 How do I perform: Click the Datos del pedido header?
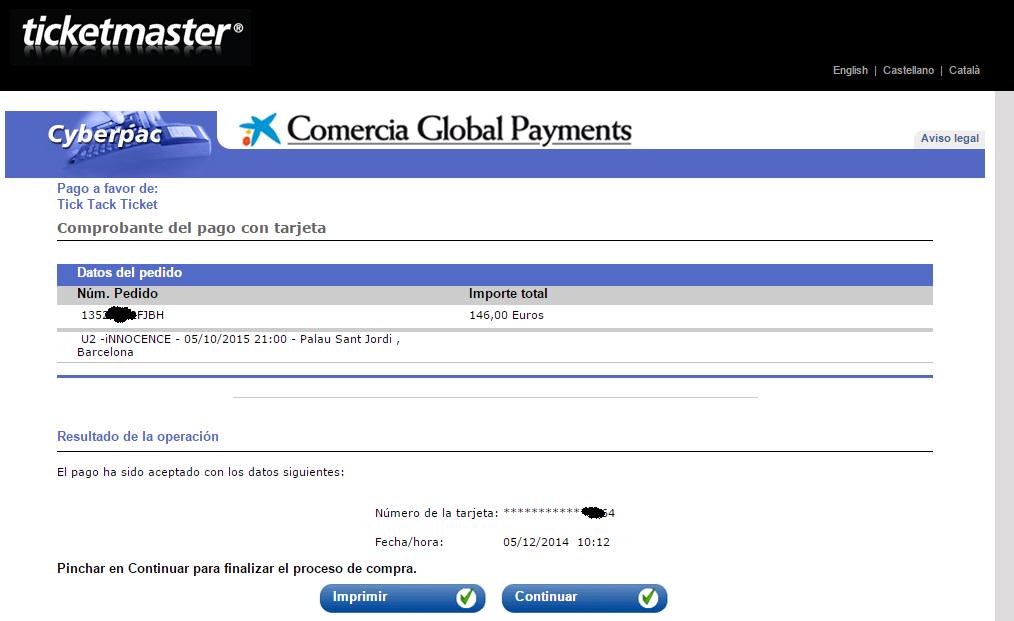coord(129,272)
